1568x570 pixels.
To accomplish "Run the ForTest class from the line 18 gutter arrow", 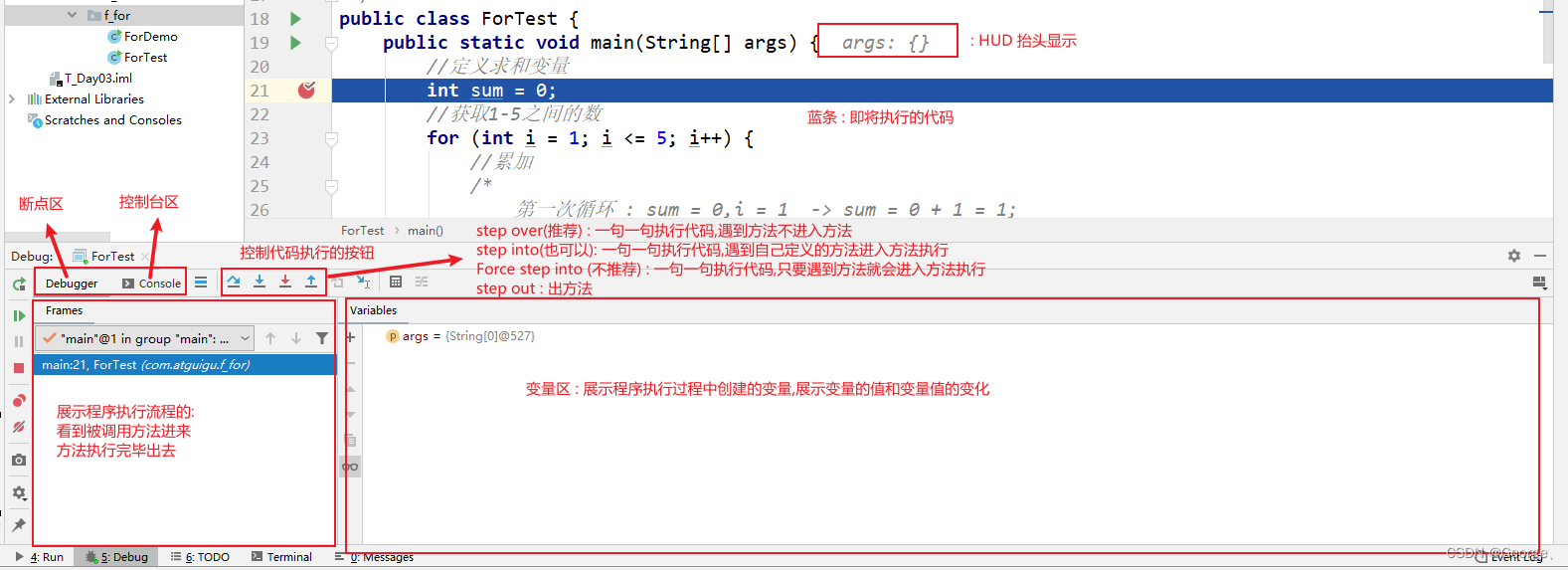I will pos(295,19).
